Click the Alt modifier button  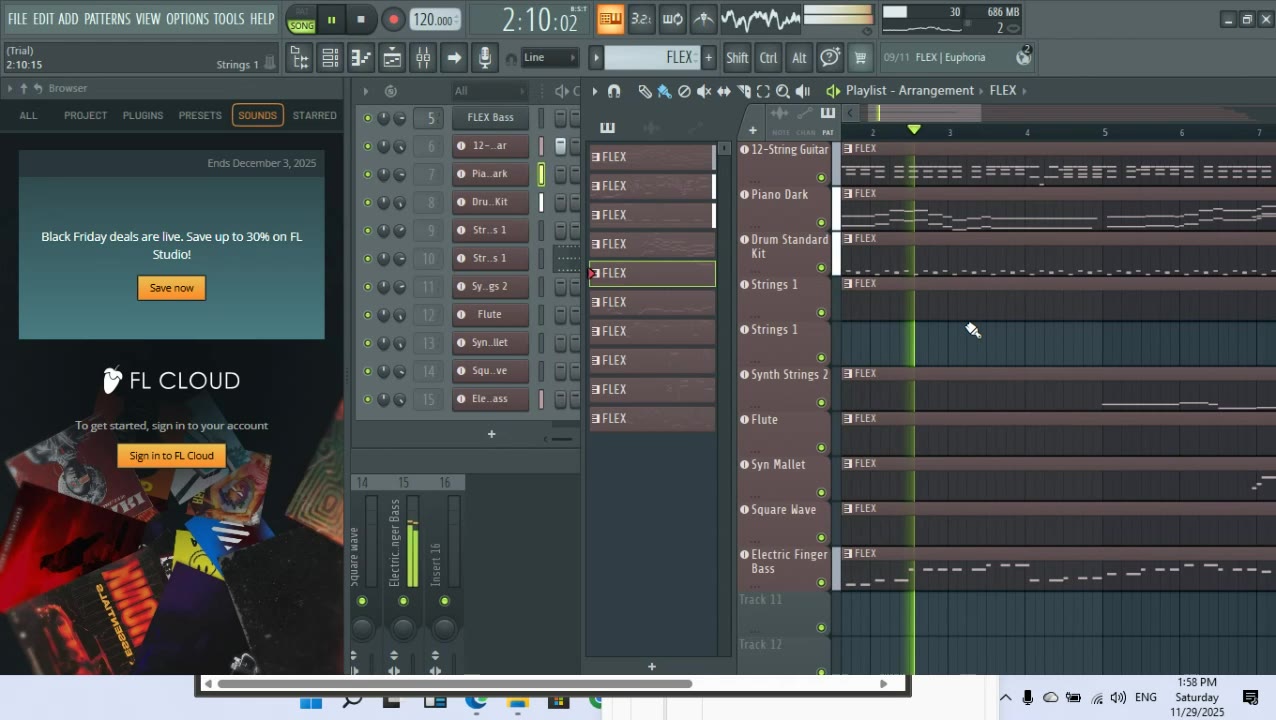tap(799, 58)
